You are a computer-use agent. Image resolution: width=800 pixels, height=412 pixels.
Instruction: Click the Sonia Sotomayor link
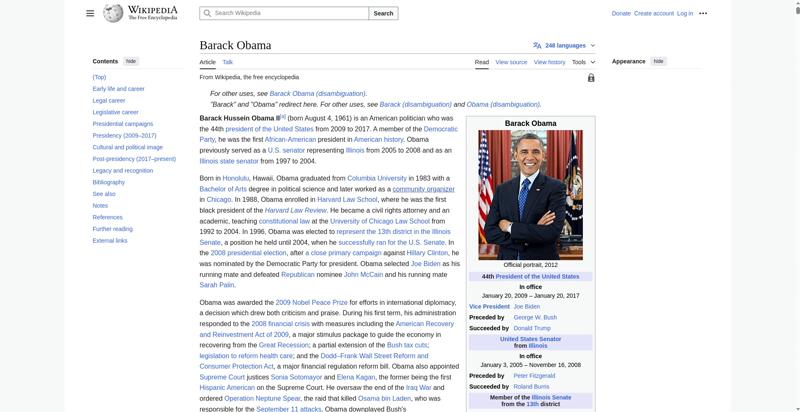tap(296, 377)
